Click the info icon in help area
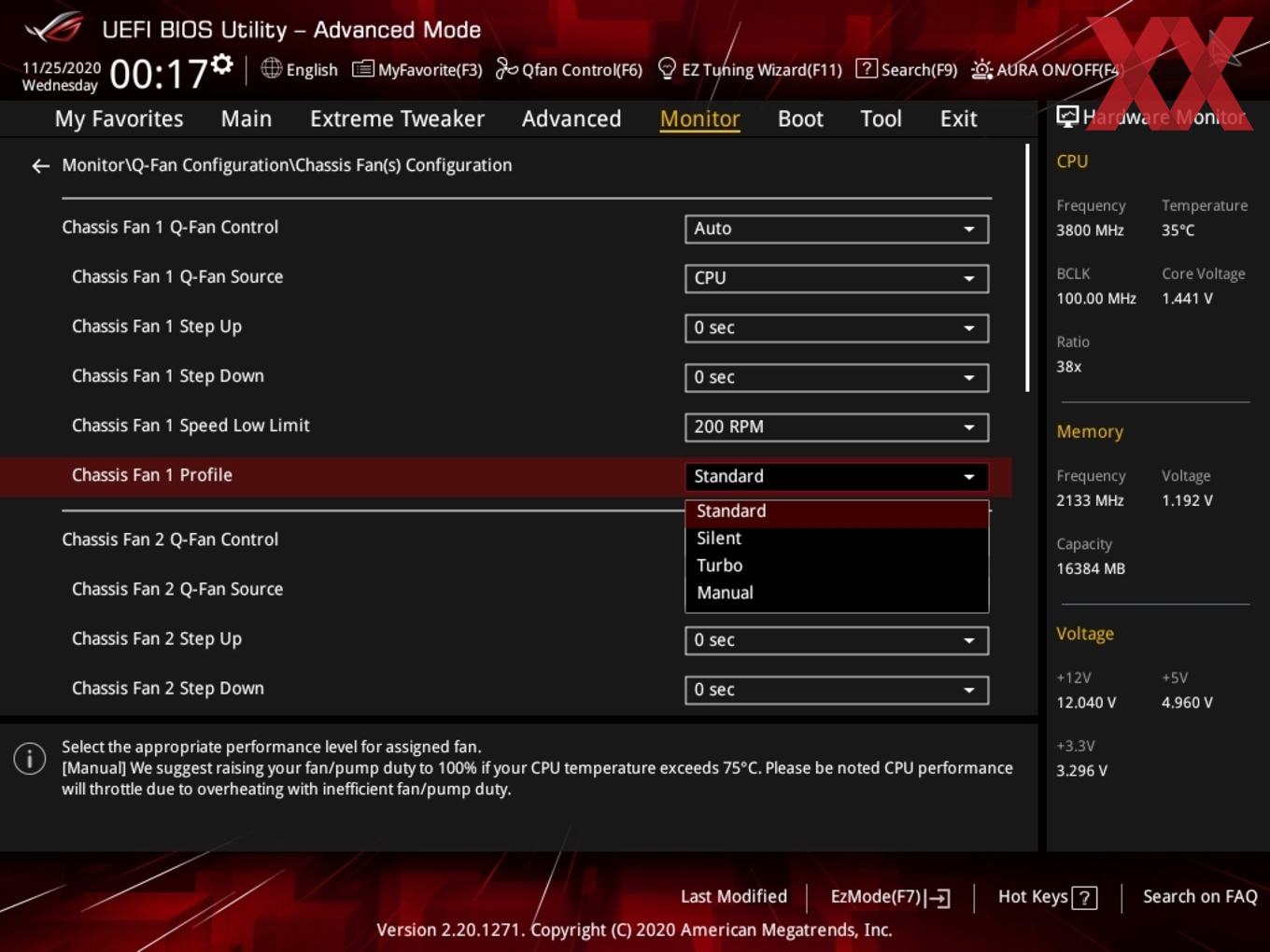 pos(30,758)
